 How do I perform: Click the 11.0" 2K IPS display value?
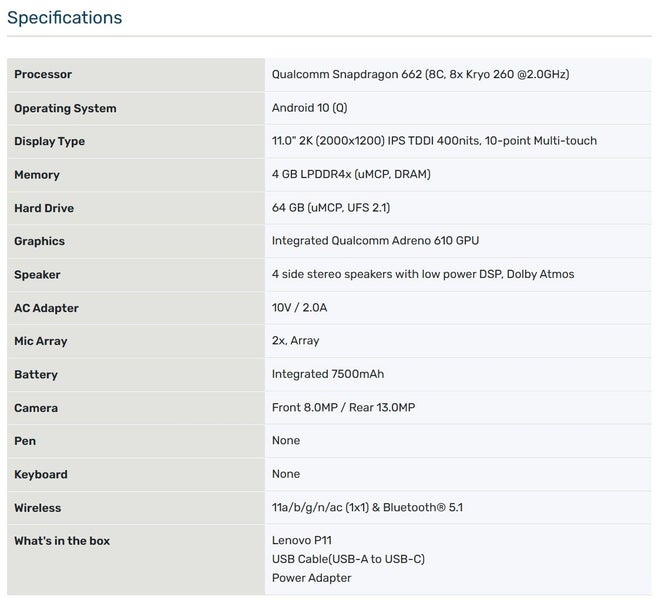pyautogui.click(x=434, y=141)
